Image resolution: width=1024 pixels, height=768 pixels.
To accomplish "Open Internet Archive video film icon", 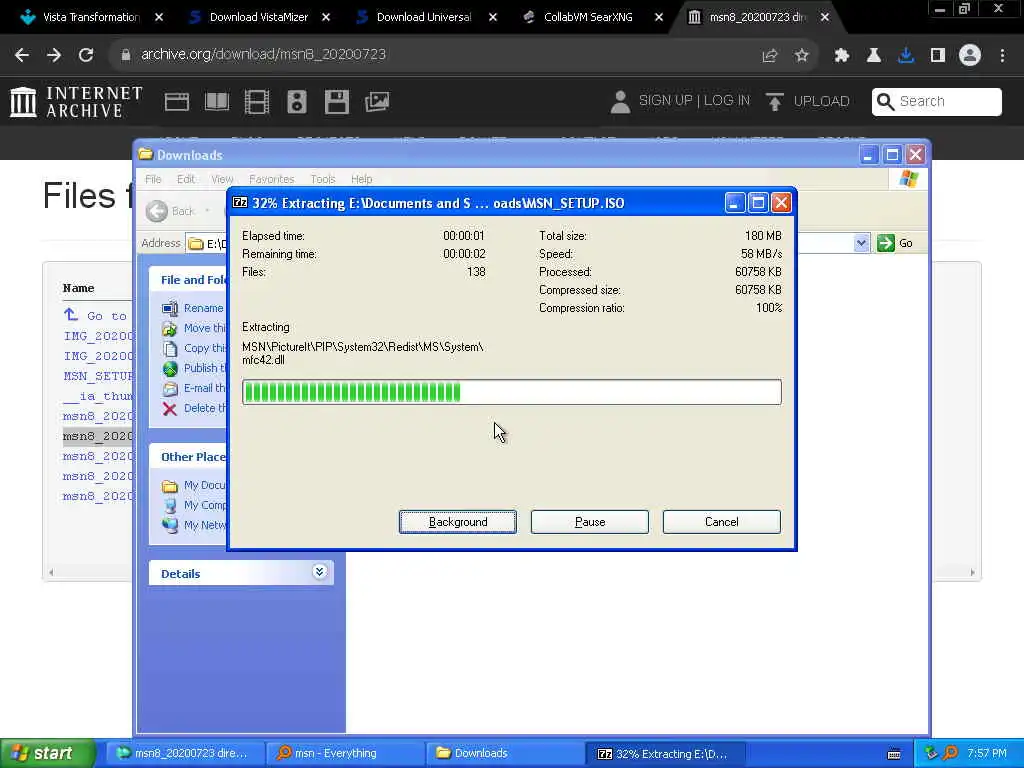I will (x=257, y=102).
